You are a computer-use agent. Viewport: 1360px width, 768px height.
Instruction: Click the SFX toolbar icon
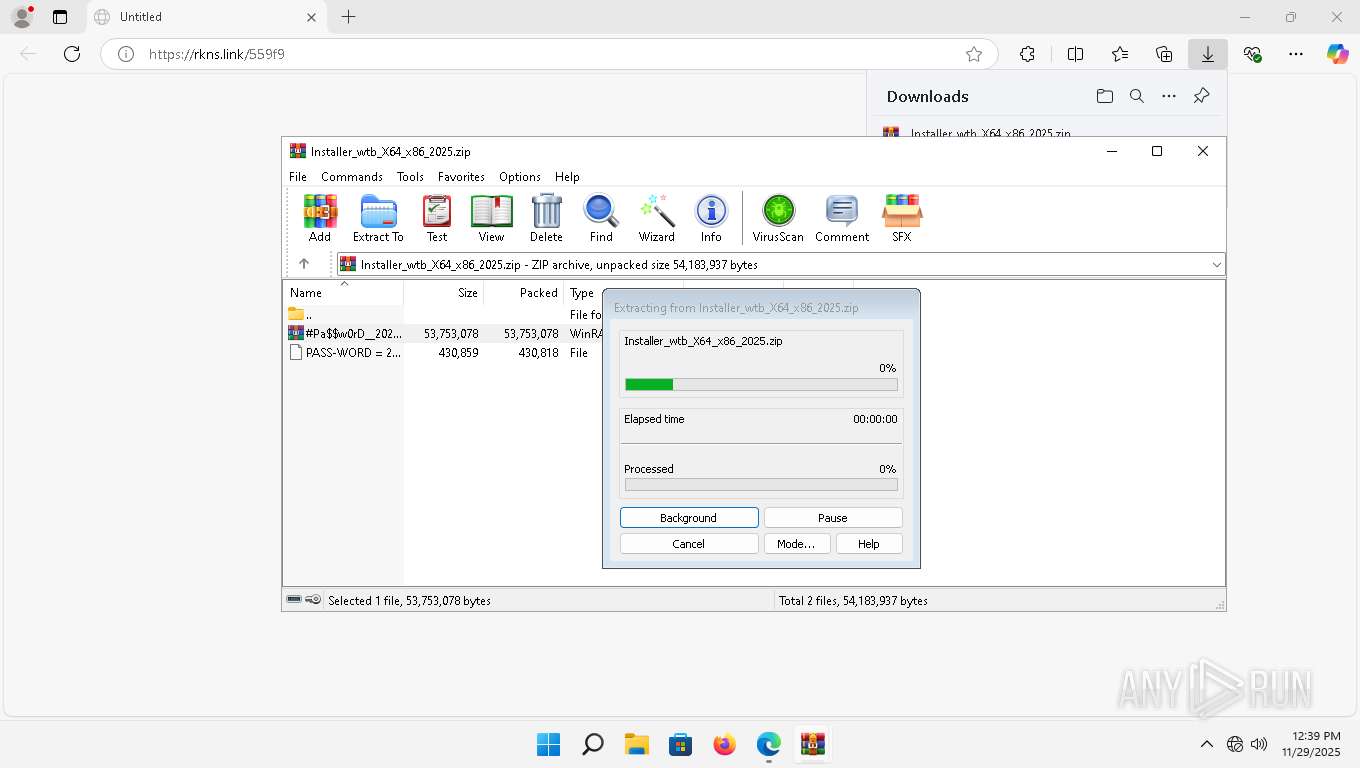901,218
